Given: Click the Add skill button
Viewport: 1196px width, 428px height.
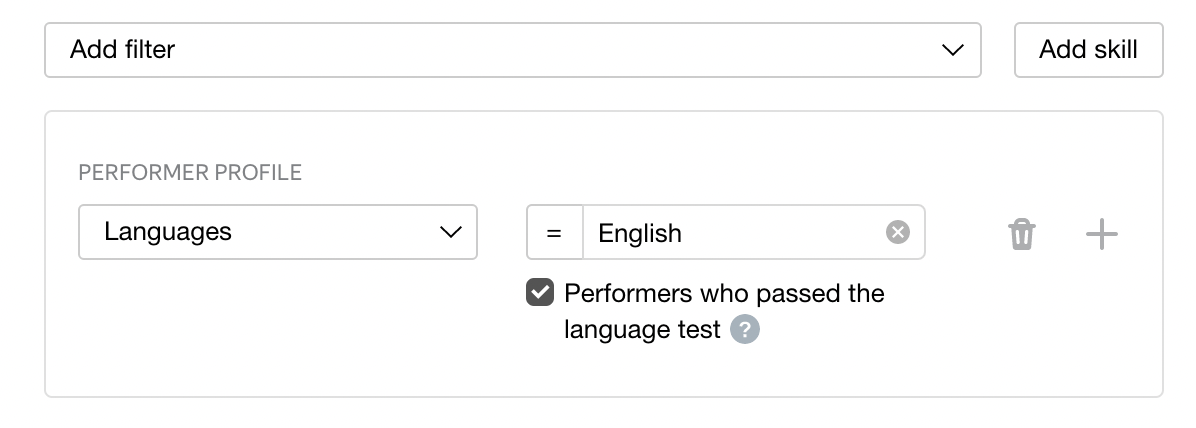Looking at the screenshot, I should coord(1088,50).
